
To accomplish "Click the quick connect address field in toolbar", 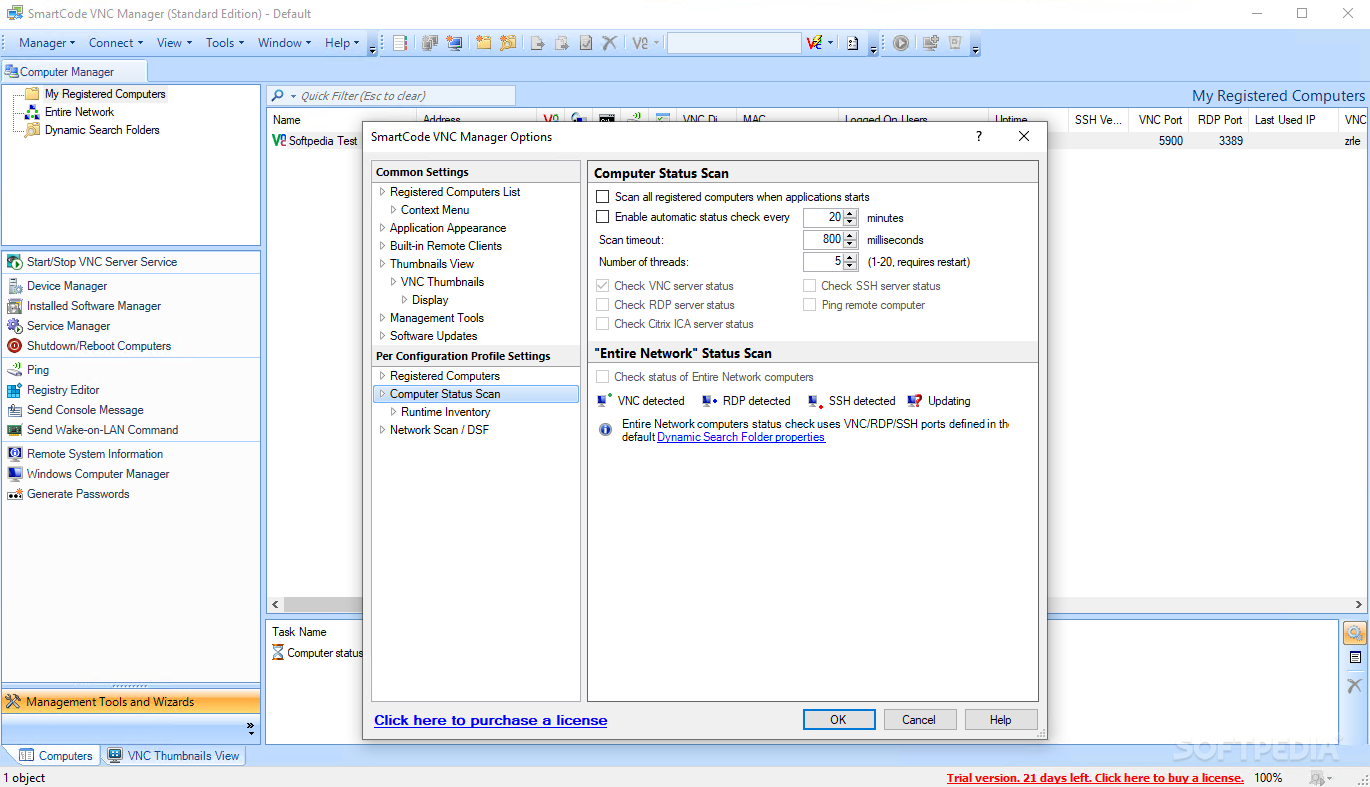I will click(x=734, y=43).
